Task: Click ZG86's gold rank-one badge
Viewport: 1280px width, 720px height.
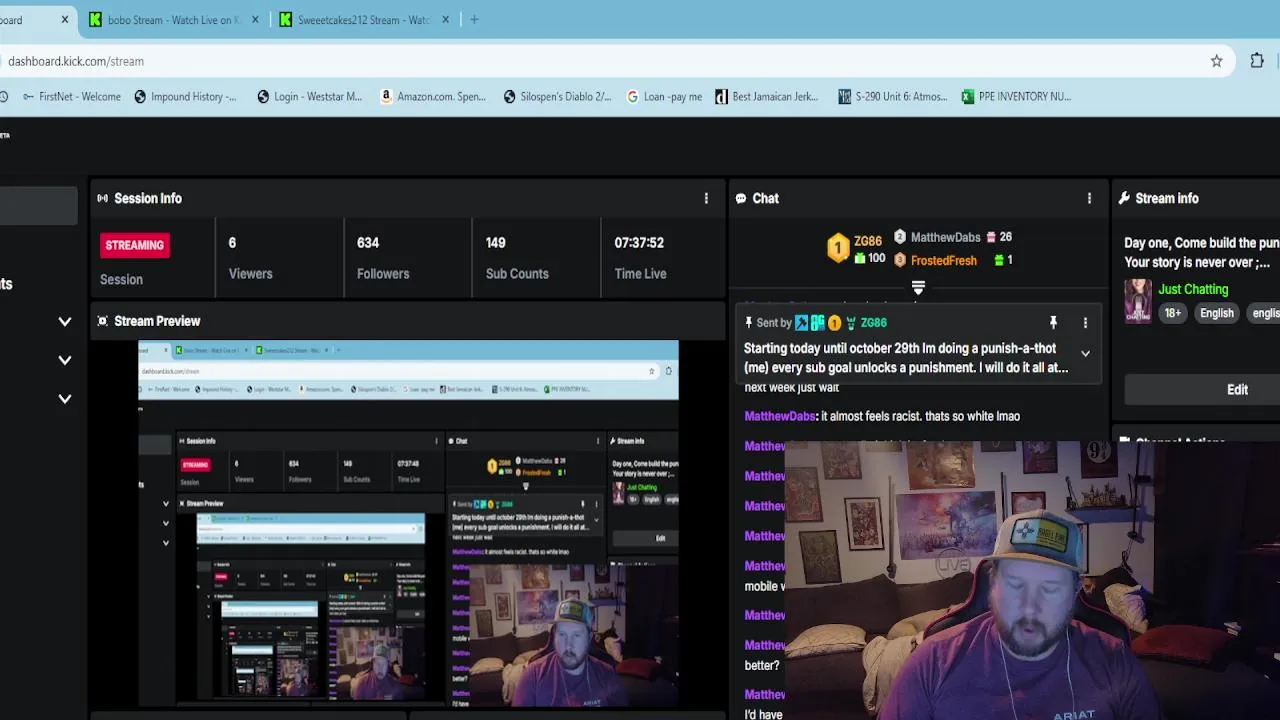Action: pos(838,248)
